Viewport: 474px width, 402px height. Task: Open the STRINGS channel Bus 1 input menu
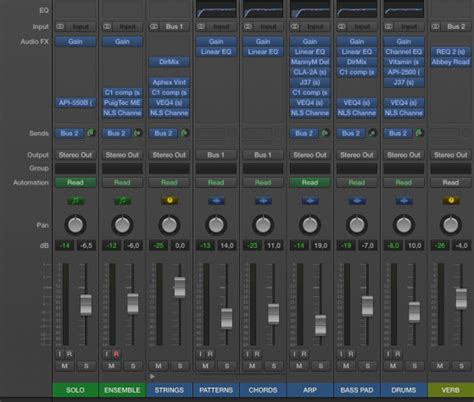pyautogui.click(x=174, y=26)
